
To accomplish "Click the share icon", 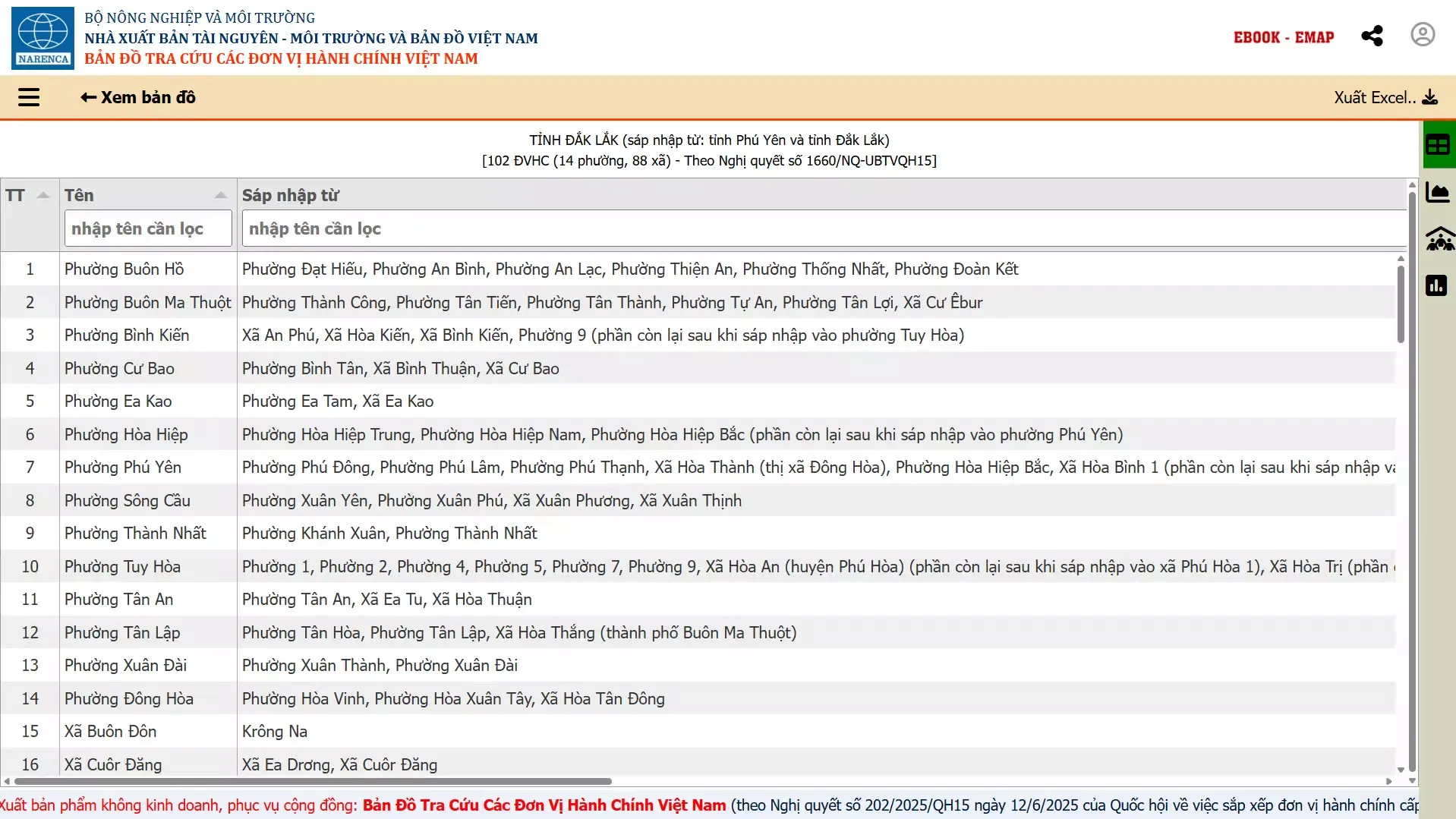I will pyautogui.click(x=1372, y=36).
